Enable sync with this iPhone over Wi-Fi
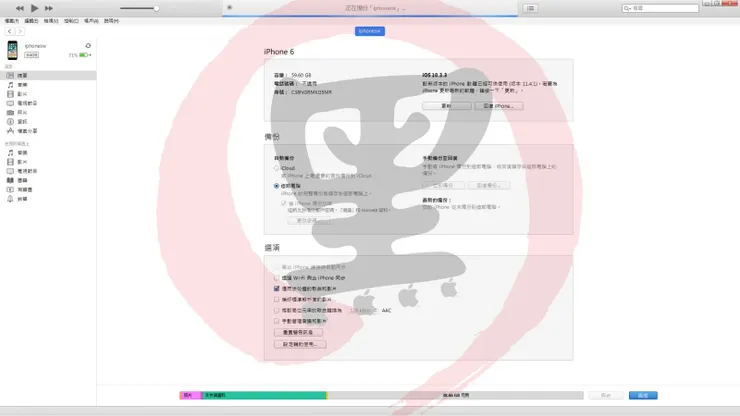The image size is (740, 416). (x=277, y=278)
